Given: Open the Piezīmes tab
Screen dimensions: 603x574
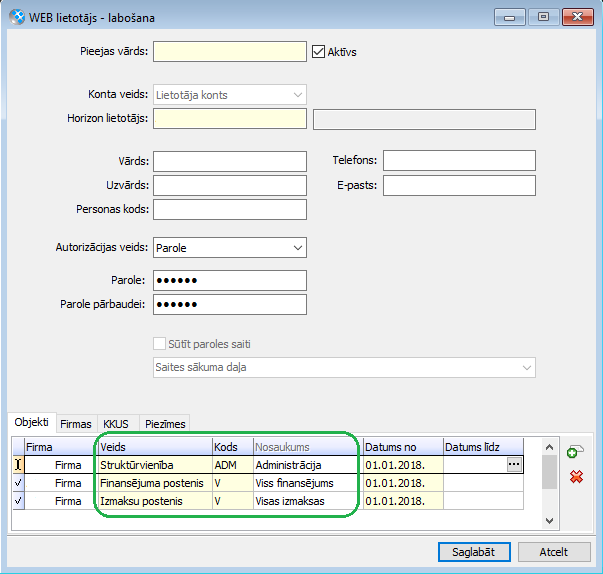Looking at the screenshot, I should [165, 424].
